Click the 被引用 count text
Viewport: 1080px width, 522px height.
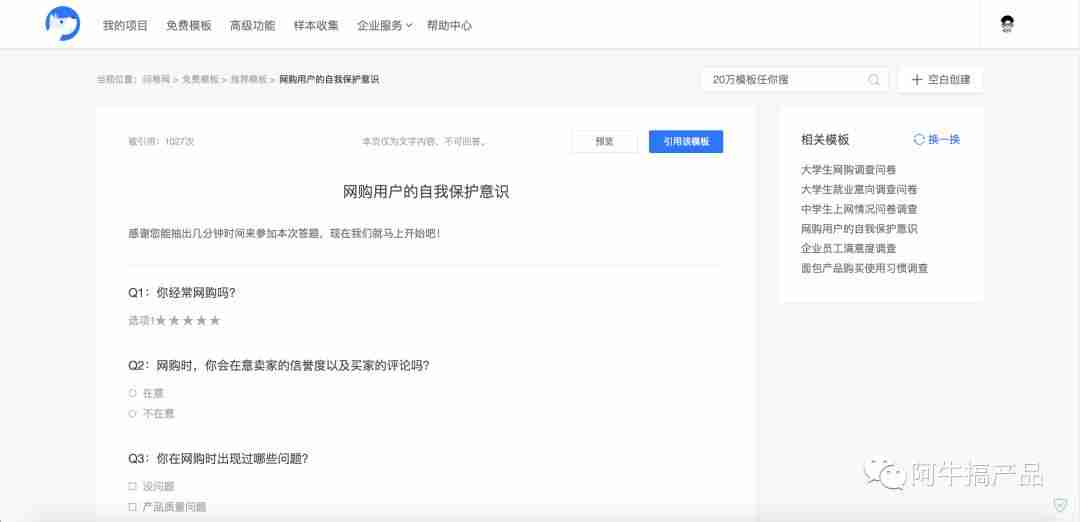pos(161,142)
